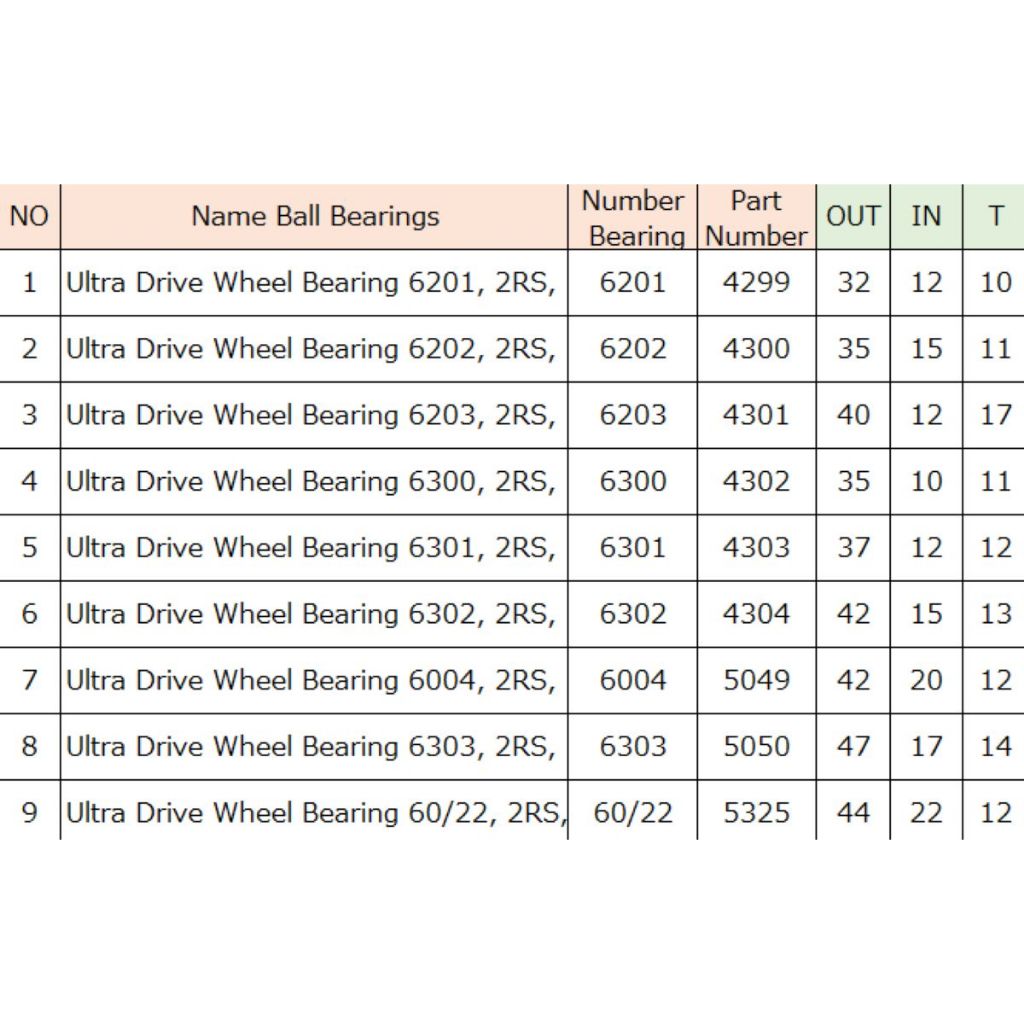Select the Ultra Drive Wheel Bearing 6004 name
The height and width of the screenshot is (1024, 1024).
311,680
